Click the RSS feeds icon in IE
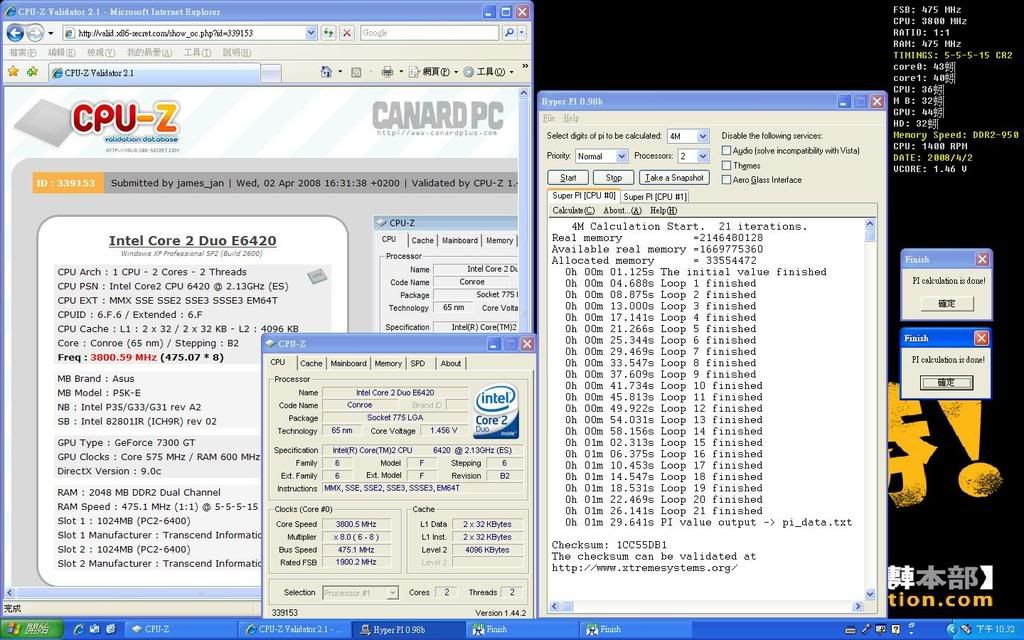 [356, 72]
